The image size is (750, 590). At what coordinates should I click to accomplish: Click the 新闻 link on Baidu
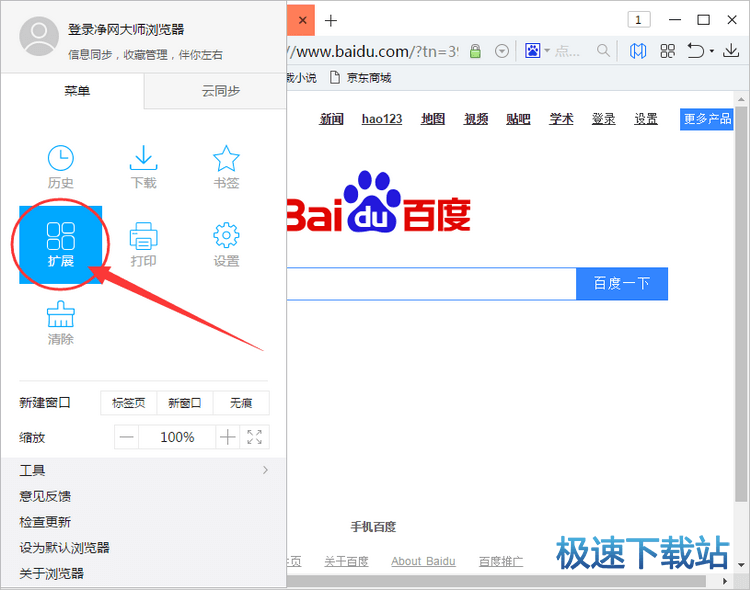point(331,119)
